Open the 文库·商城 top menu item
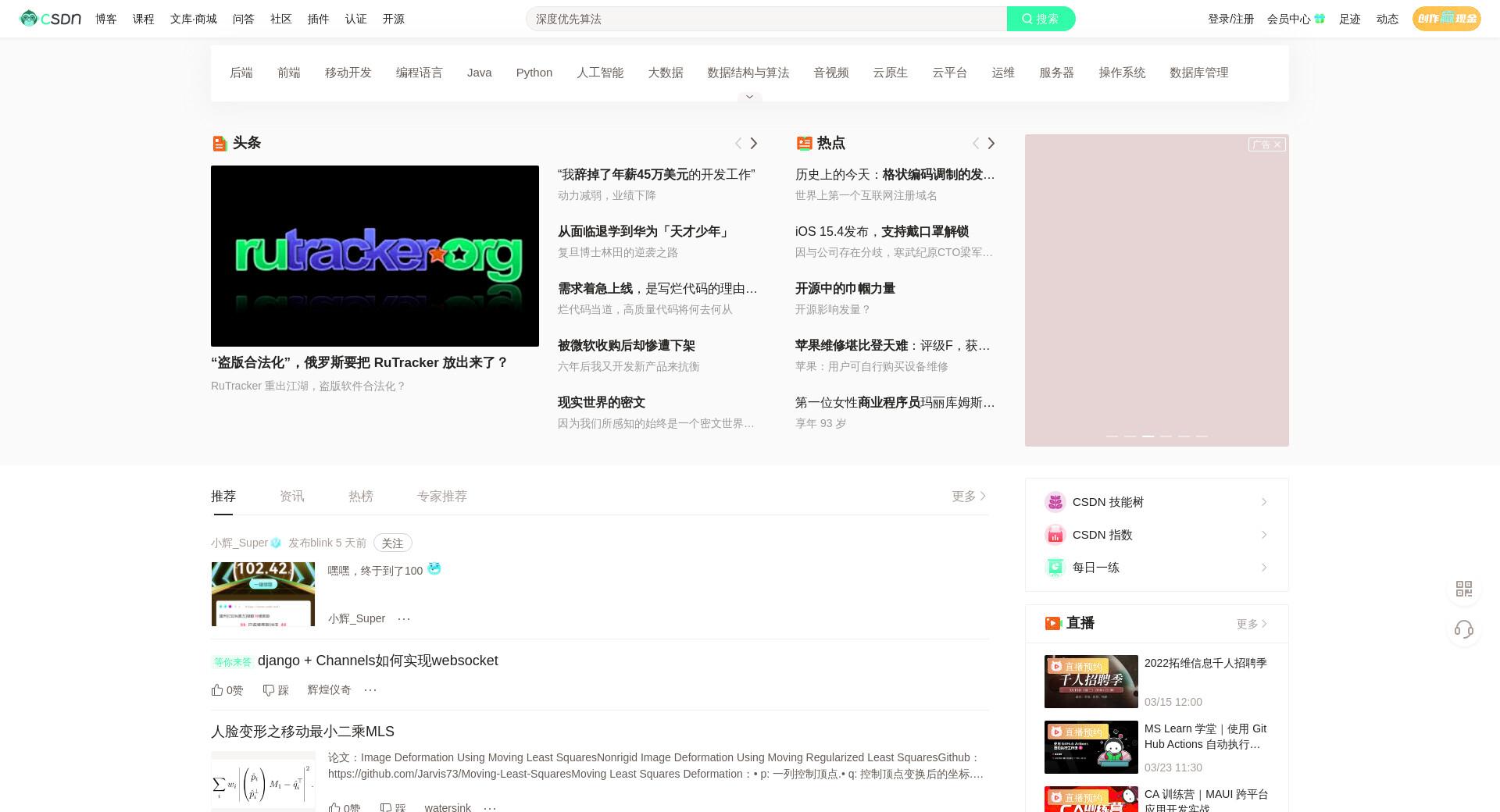 (194, 19)
